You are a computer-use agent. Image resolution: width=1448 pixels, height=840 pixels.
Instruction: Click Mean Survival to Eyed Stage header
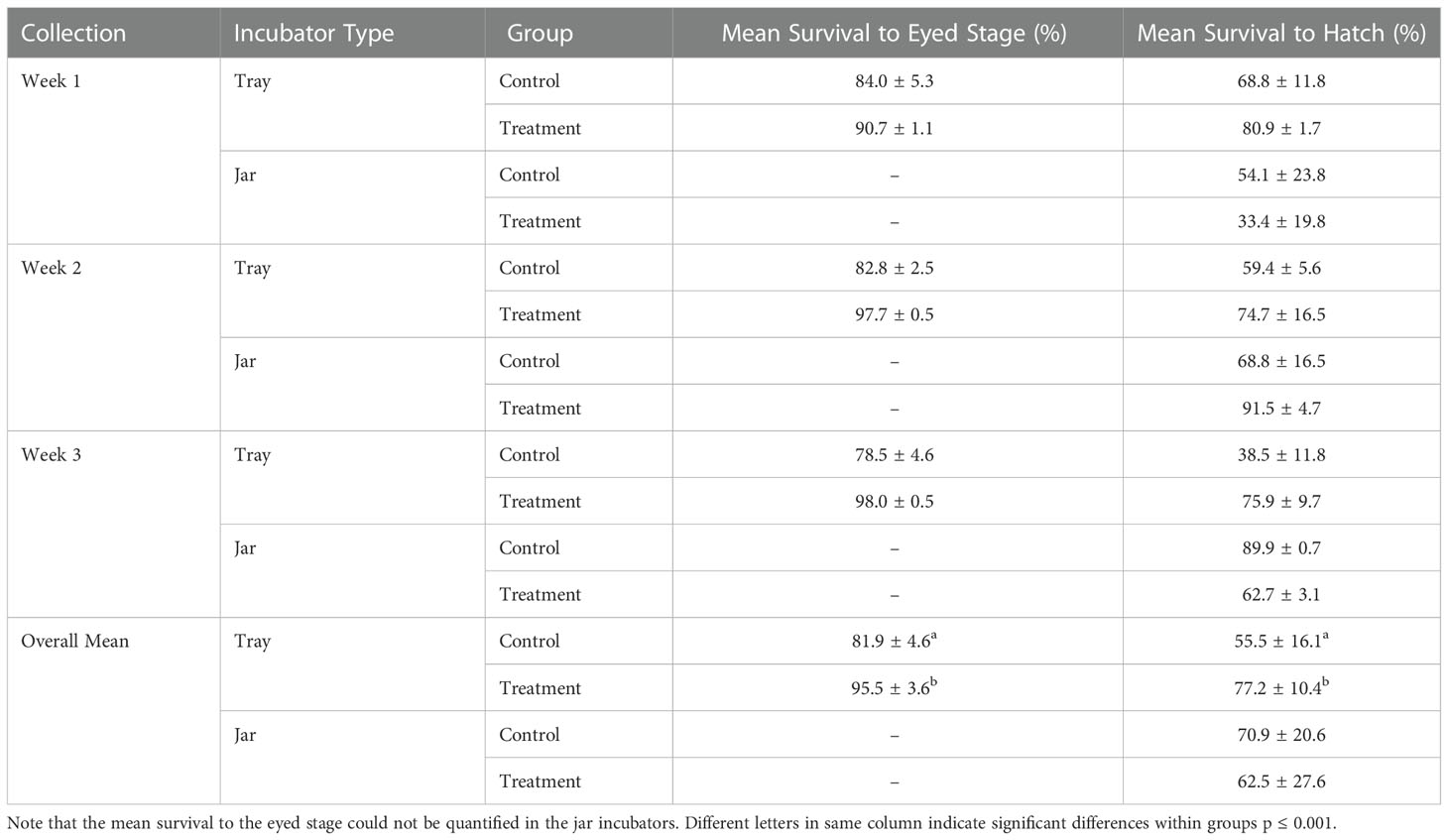point(894,33)
